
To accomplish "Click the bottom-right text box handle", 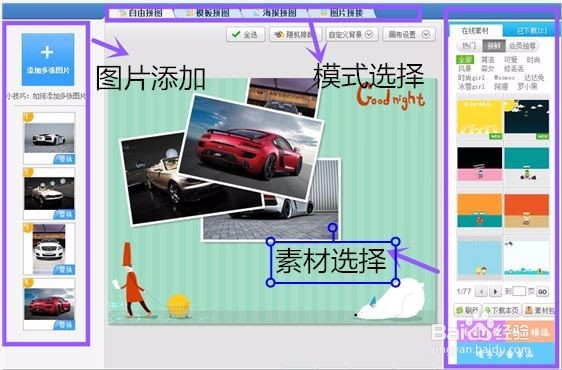I will point(395,283).
